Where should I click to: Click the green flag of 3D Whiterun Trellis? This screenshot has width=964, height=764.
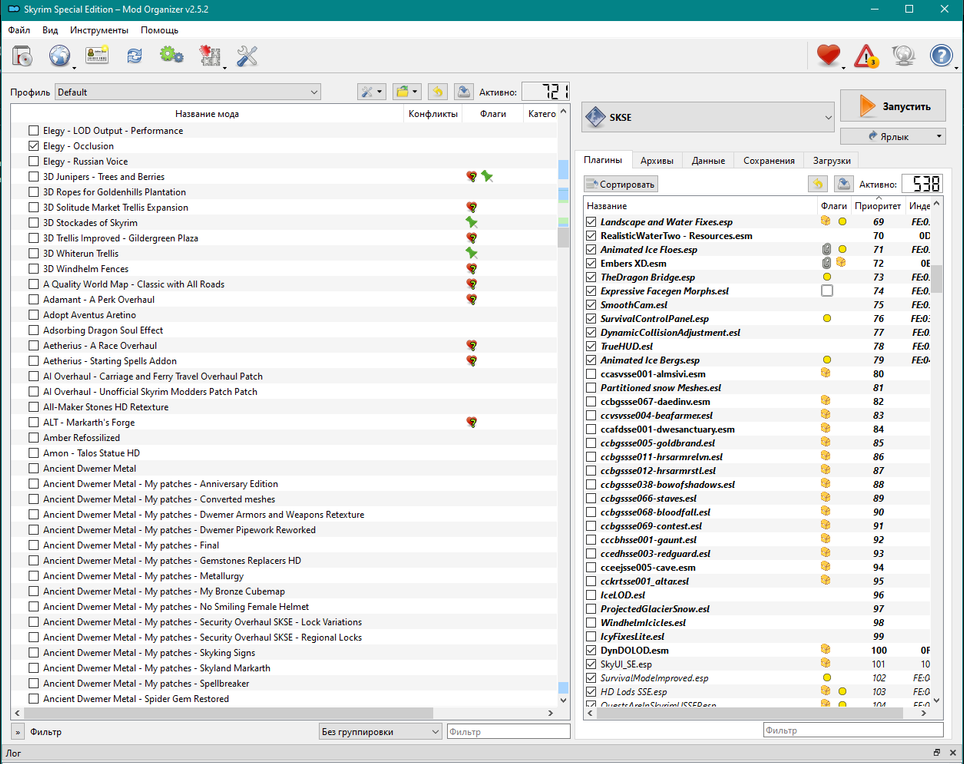[x=472, y=253]
